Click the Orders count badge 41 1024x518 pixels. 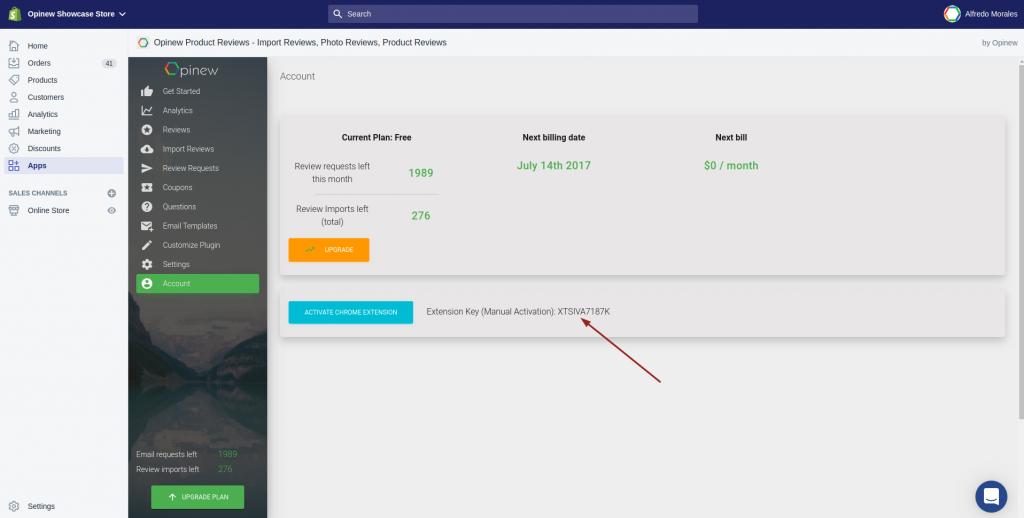tap(109, 63)
